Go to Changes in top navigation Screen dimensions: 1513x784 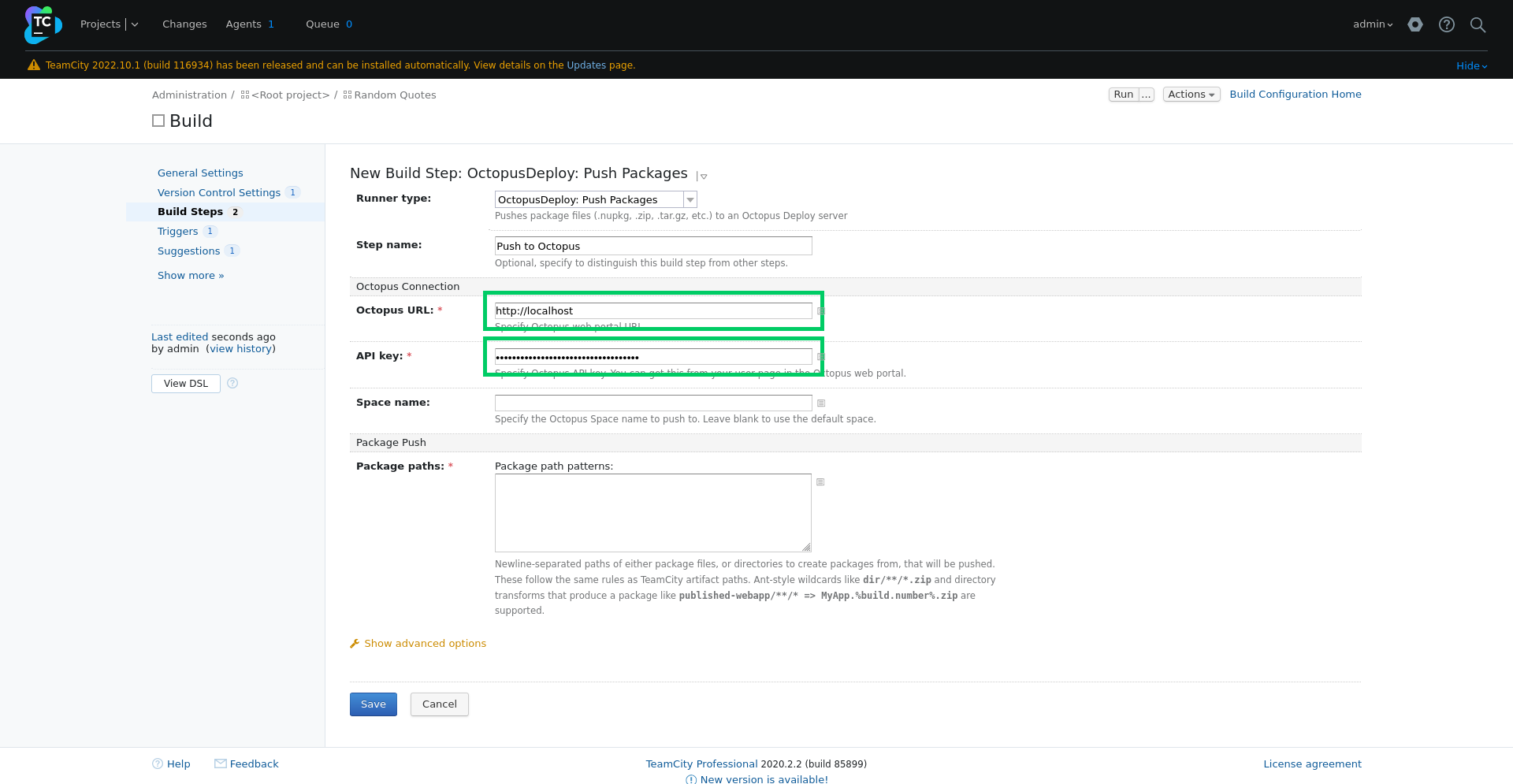184,24
